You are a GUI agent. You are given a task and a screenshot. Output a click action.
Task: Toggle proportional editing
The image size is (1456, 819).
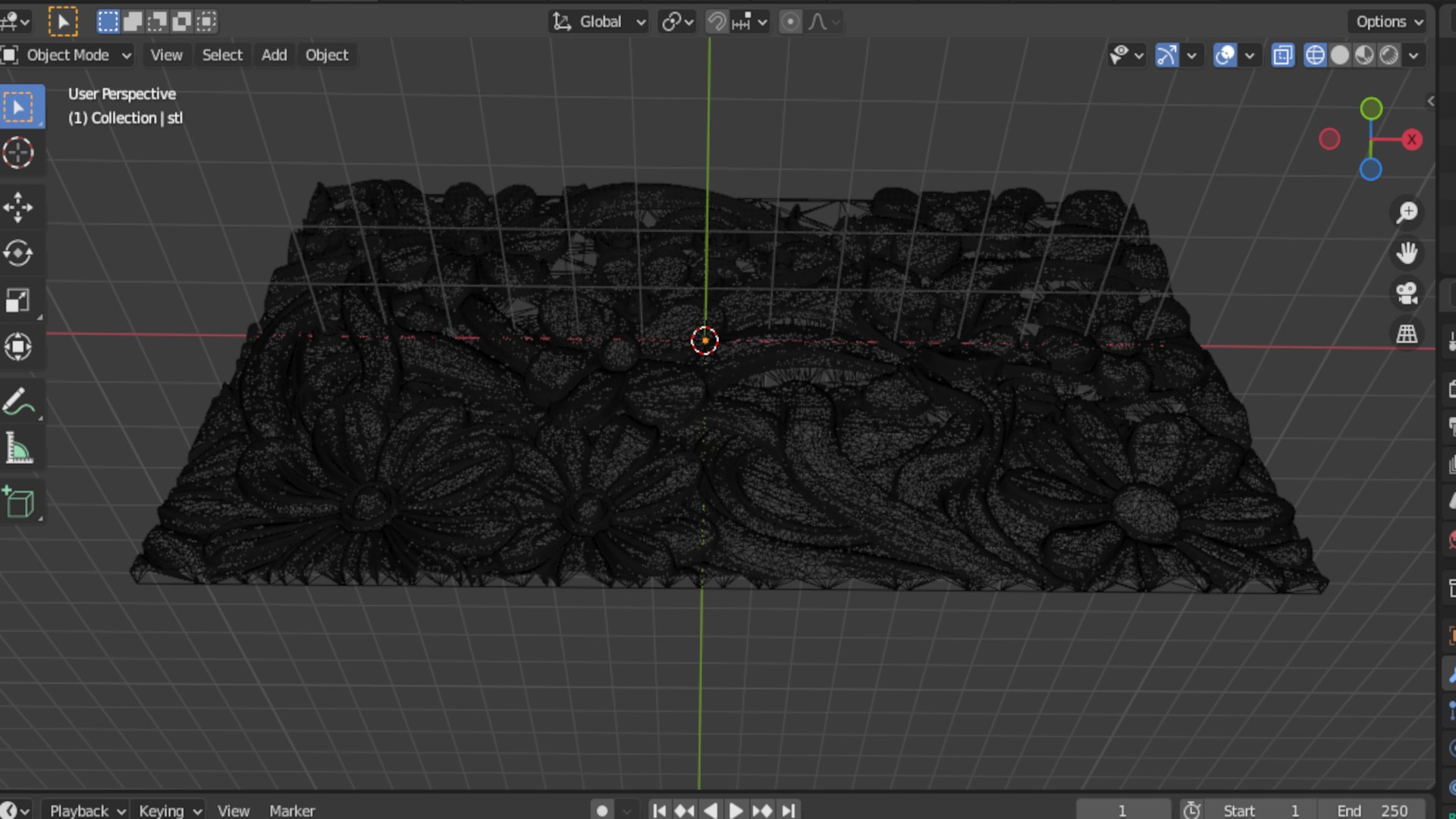click(x=790, y=22)
